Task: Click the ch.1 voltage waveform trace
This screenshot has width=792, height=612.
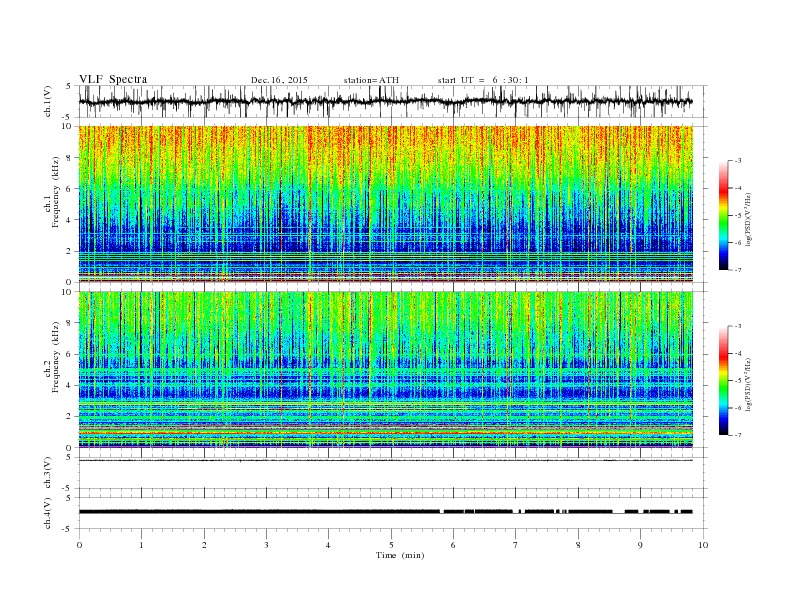Action: [385, 101]
